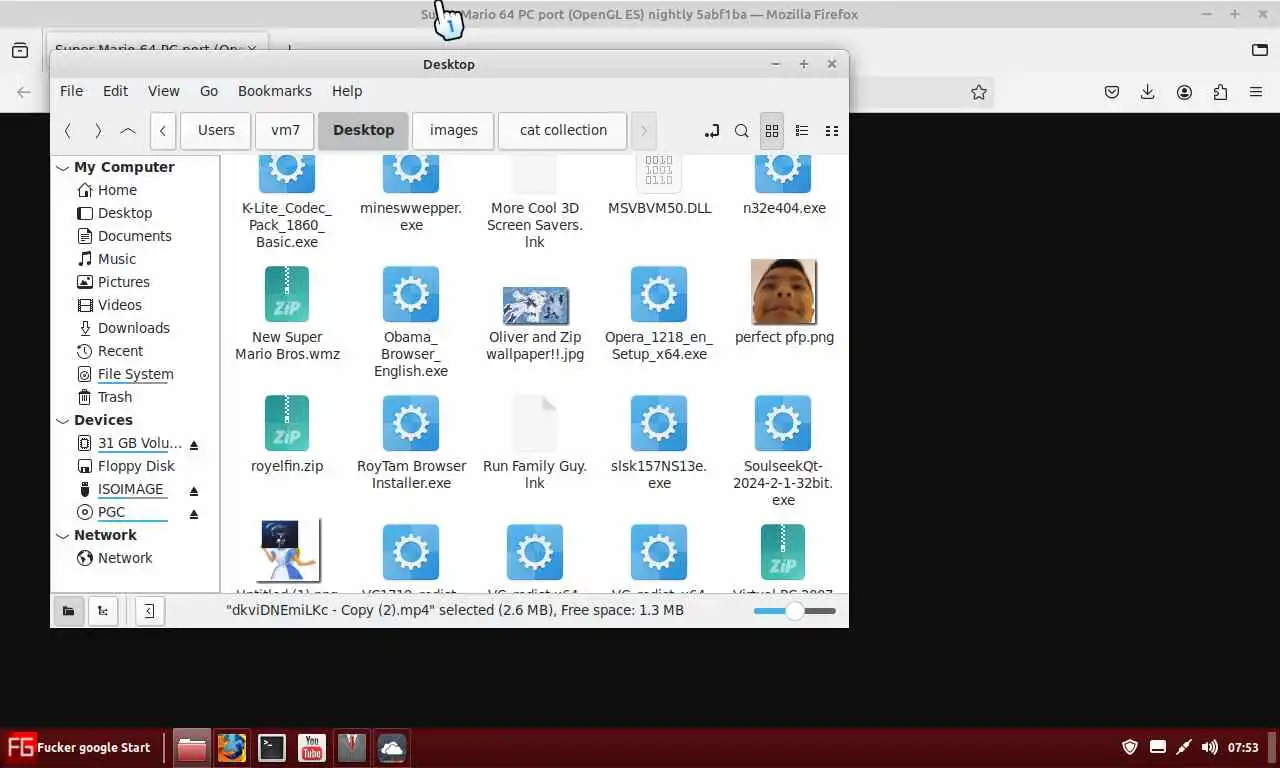
Task: Switch to compact view
Action: coord(832,131)
